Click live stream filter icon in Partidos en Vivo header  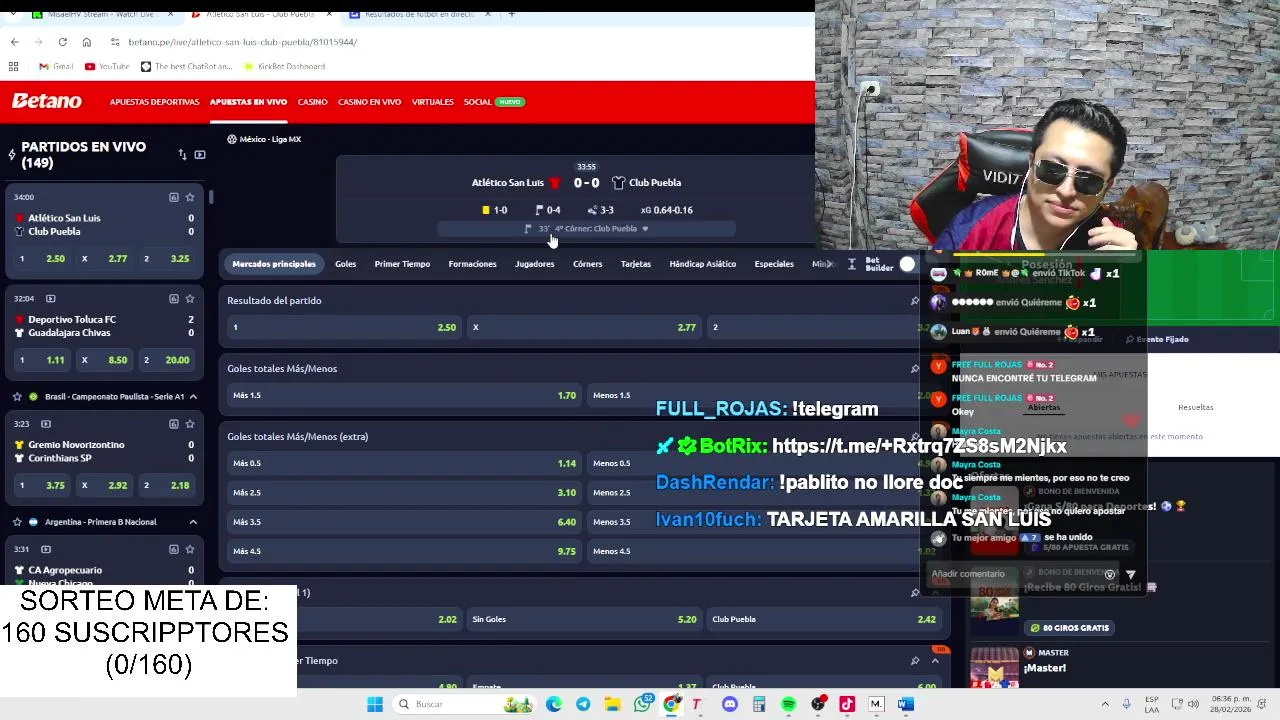(x=199, y=155)
